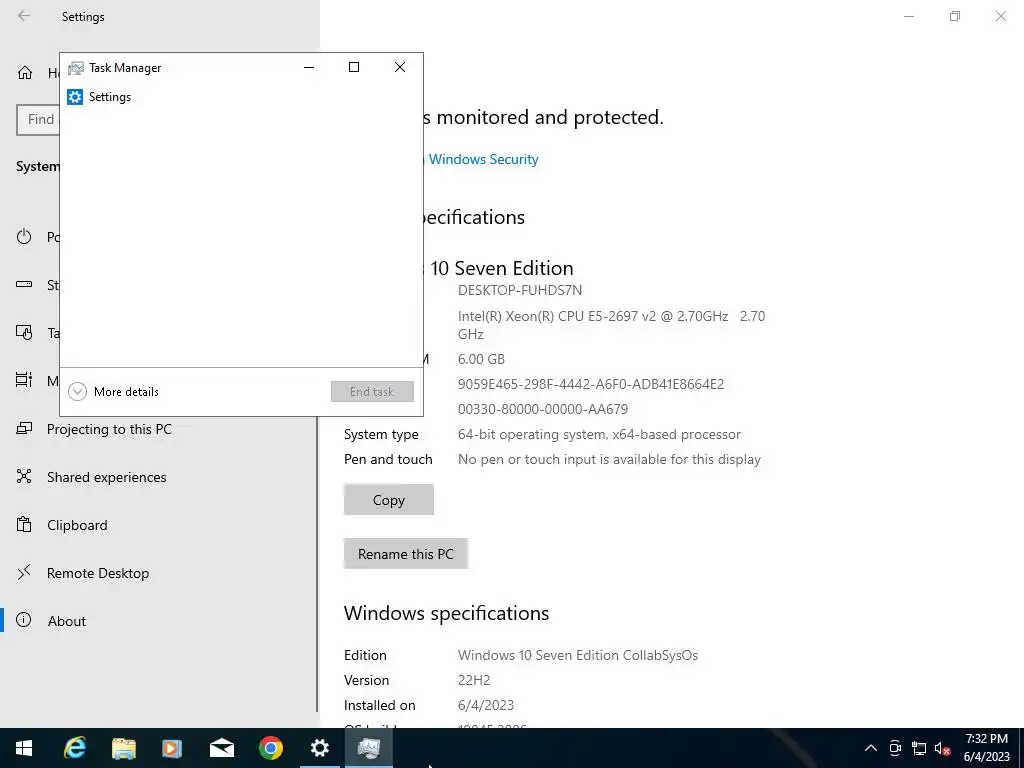This screenshot has width=1024, height=768.
Task: Click the Windows 10 Seven Edition CollabSysOs text
Action: (578, 655)
